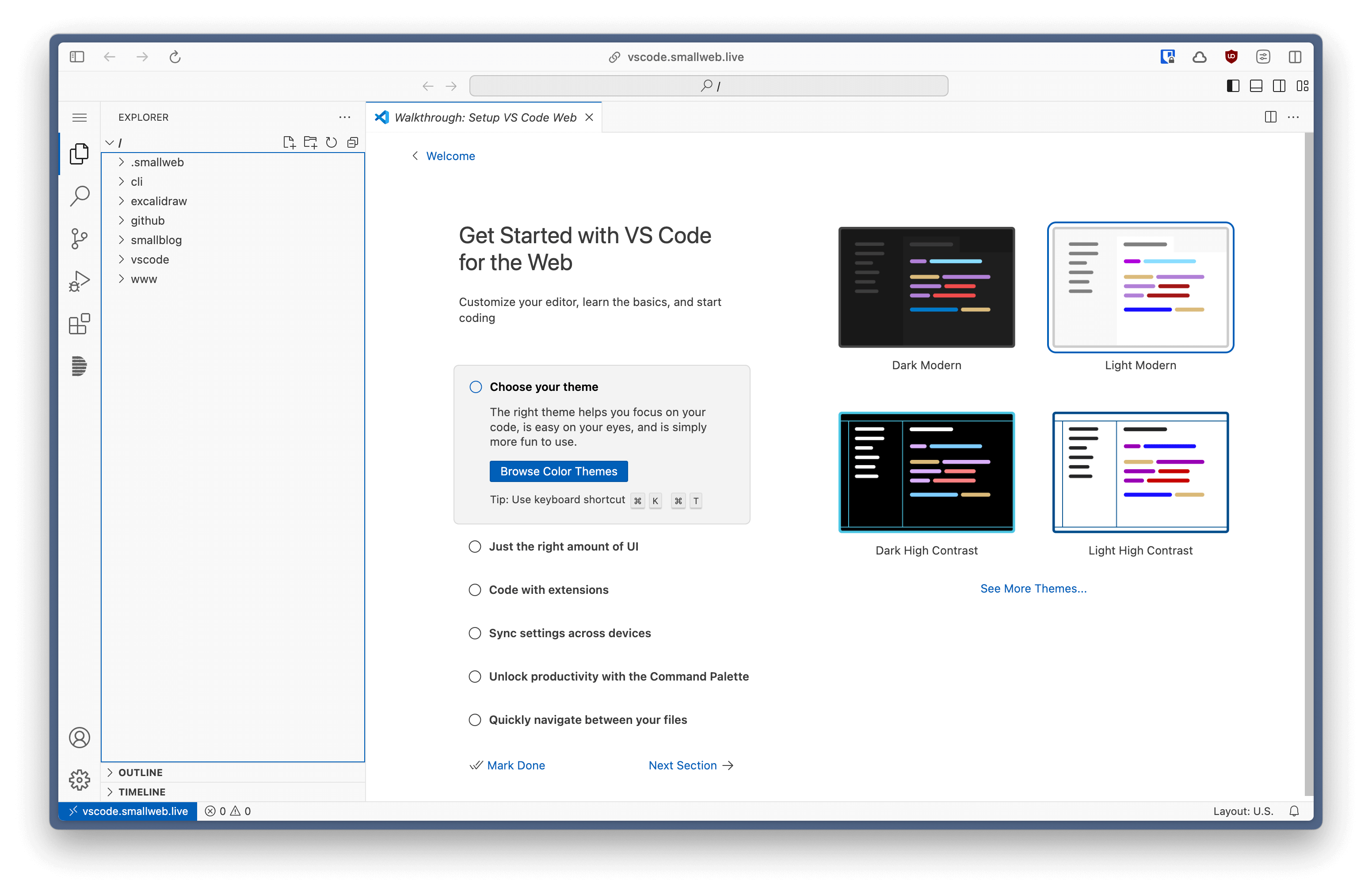Click the New Folder icon in Explorer

point(310,142)
